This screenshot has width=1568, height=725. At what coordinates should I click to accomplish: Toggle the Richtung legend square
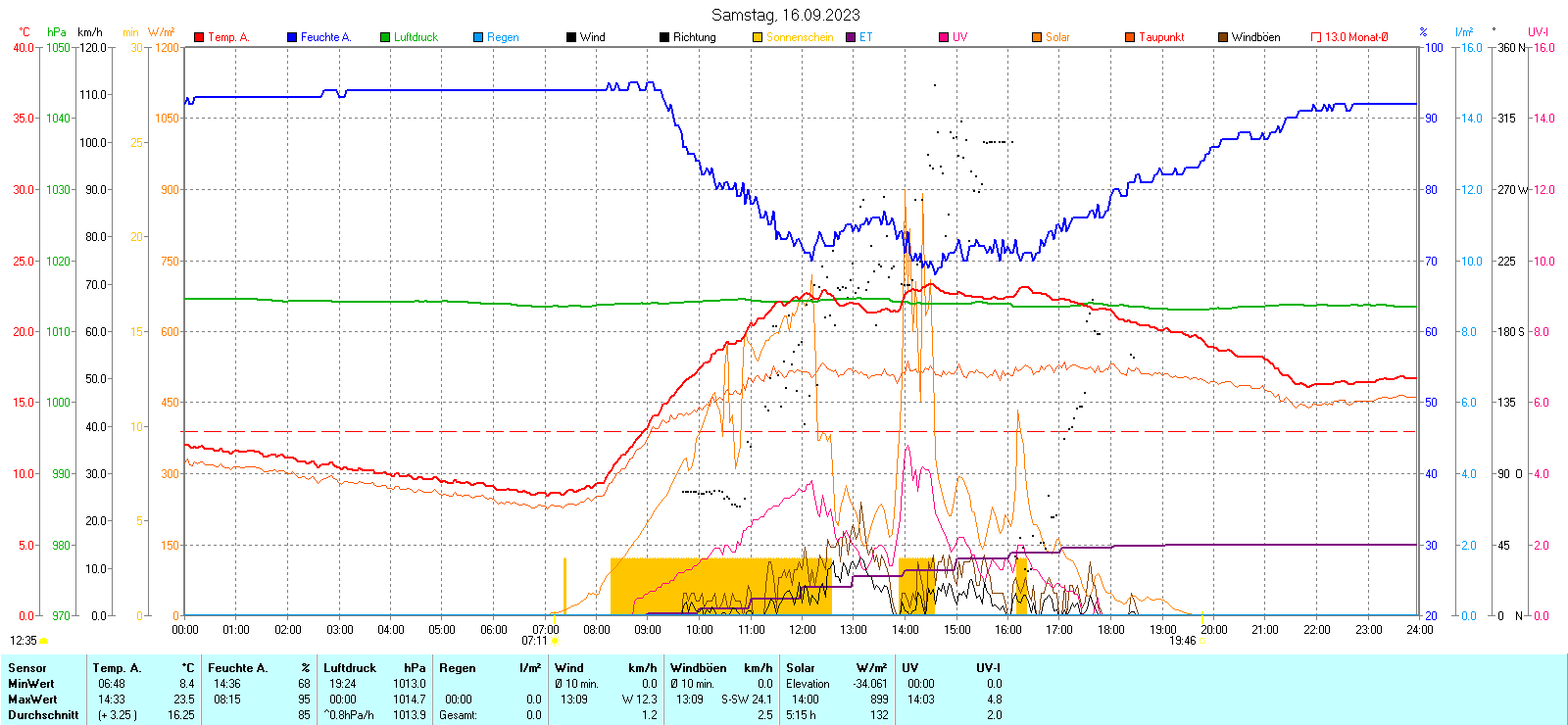click(x=664, y=37)
